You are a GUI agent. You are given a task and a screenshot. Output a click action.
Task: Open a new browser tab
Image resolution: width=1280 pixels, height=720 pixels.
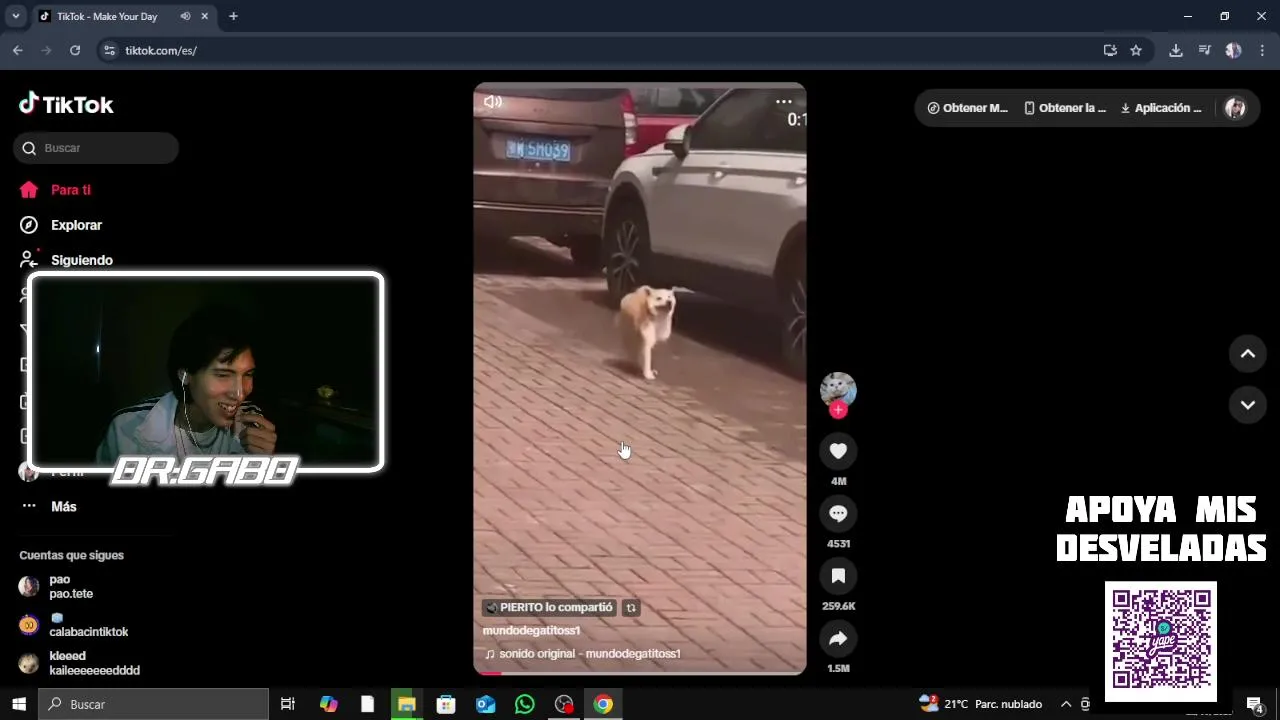[233, 16]
